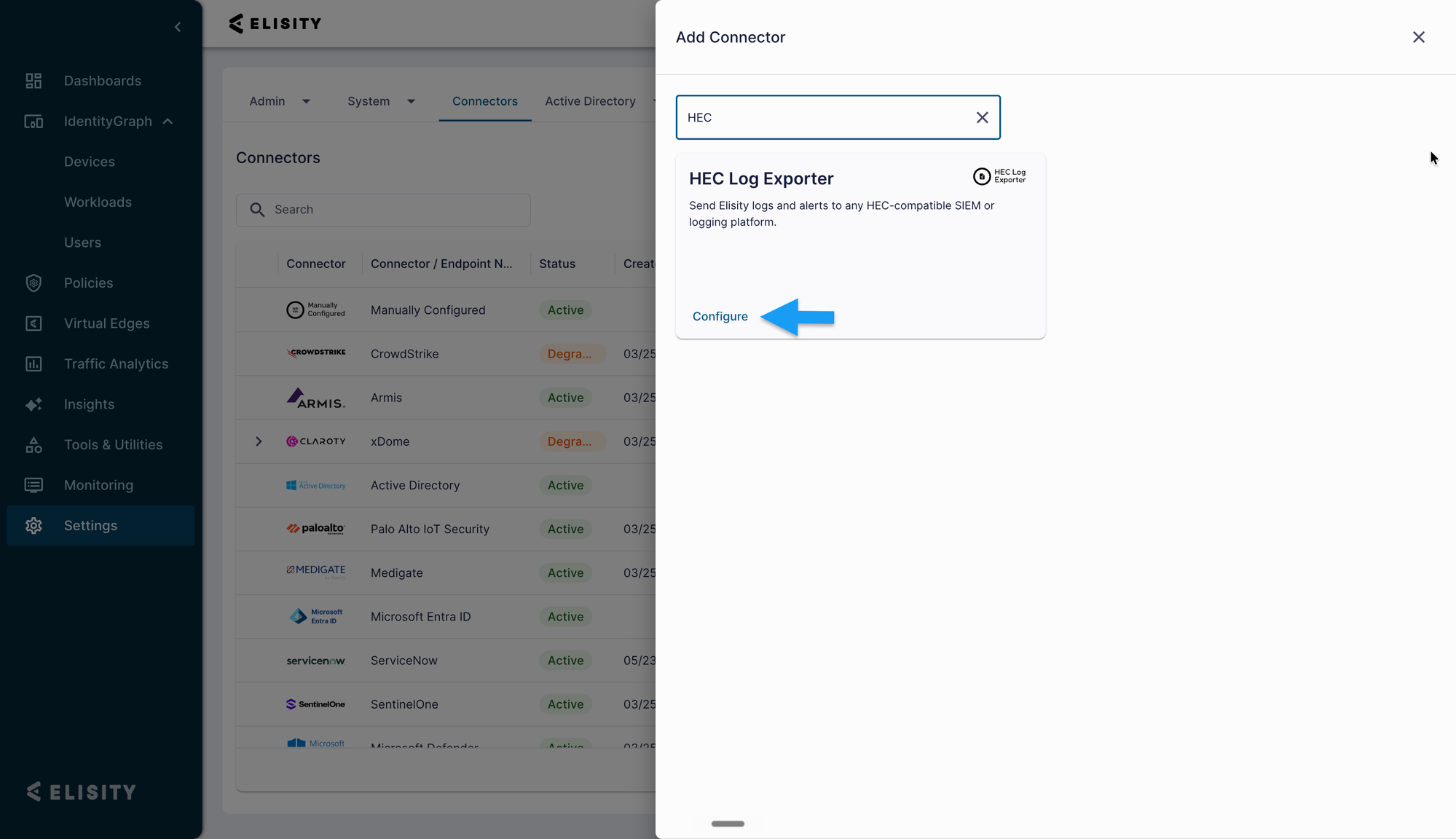Click the Medigate logo
The width and height of the screenshot is (1456, 839).
tap(315, 572)
